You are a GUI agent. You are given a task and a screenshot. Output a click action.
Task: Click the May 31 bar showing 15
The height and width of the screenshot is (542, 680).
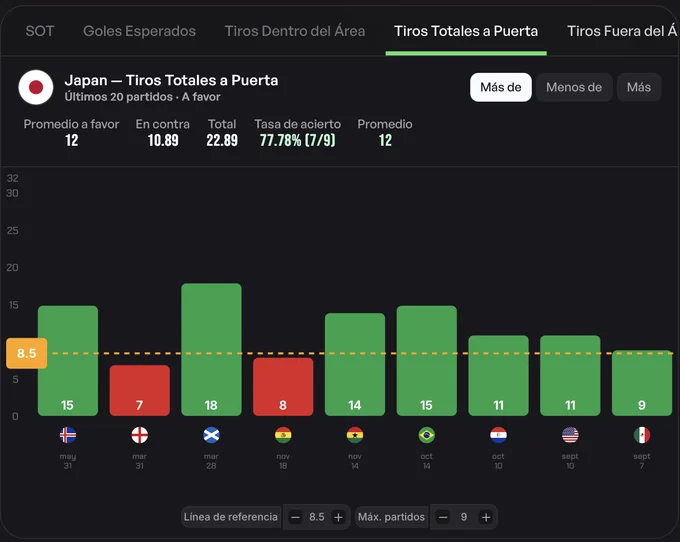[68, 361]
